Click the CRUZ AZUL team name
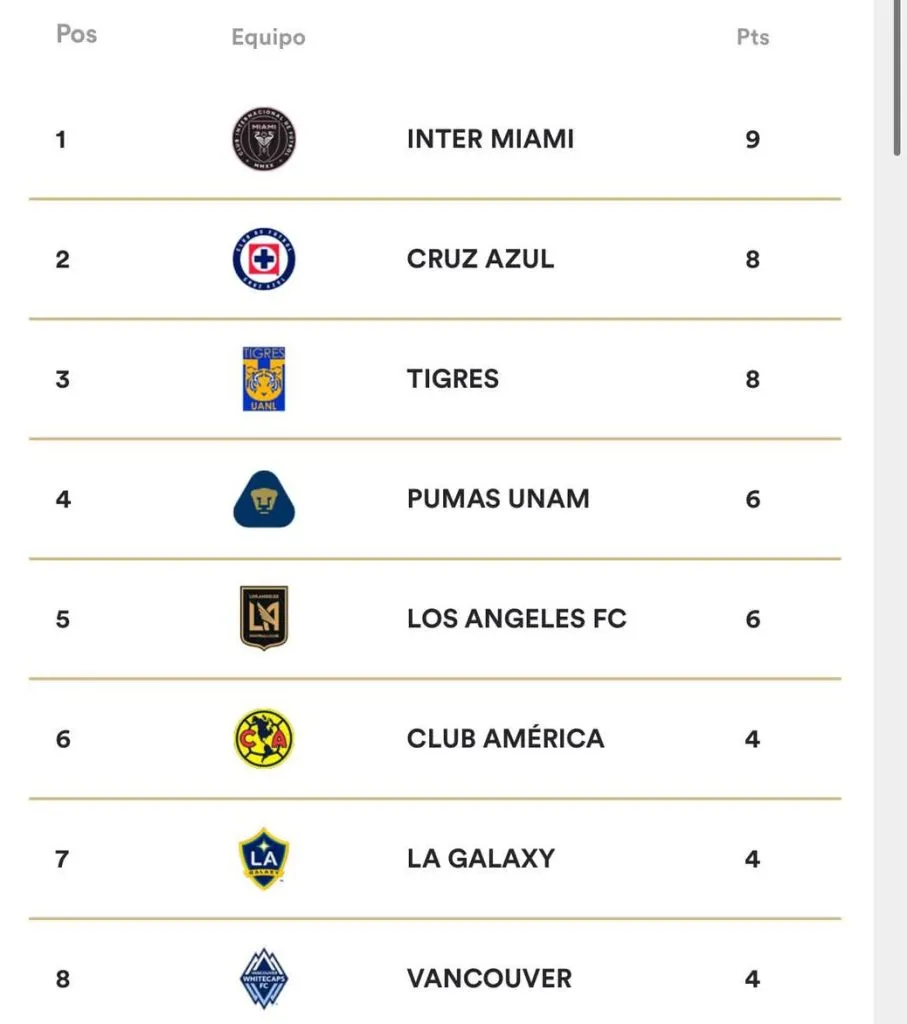The image size is (907, 1024). (x=480, y=259)
